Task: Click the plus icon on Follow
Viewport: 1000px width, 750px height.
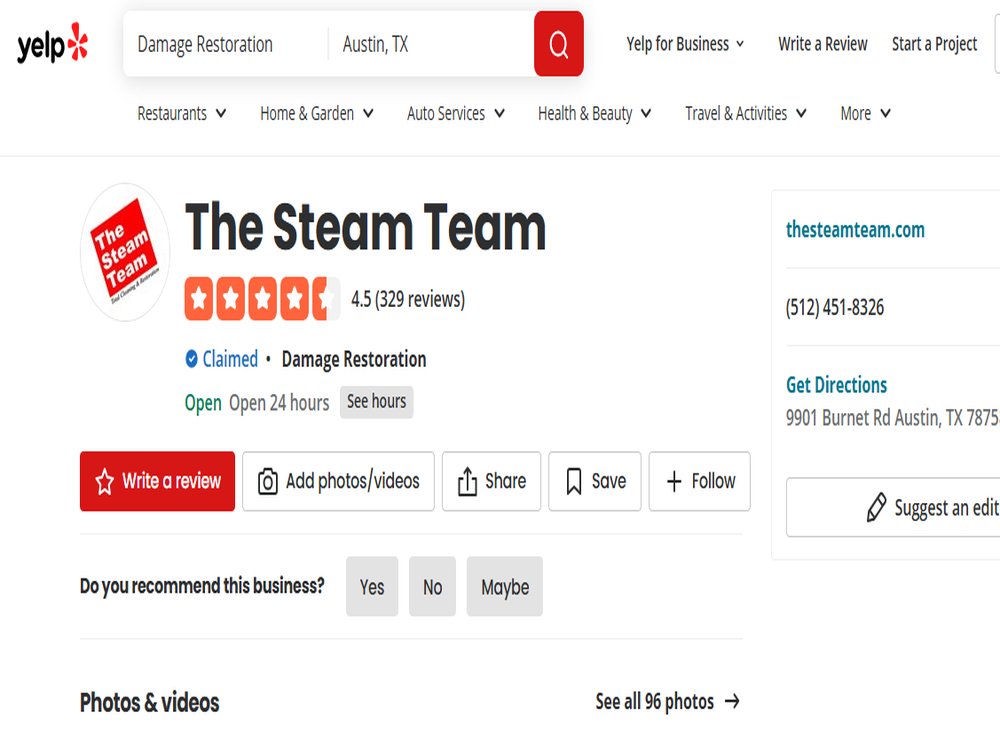Action: pos(674,482)
